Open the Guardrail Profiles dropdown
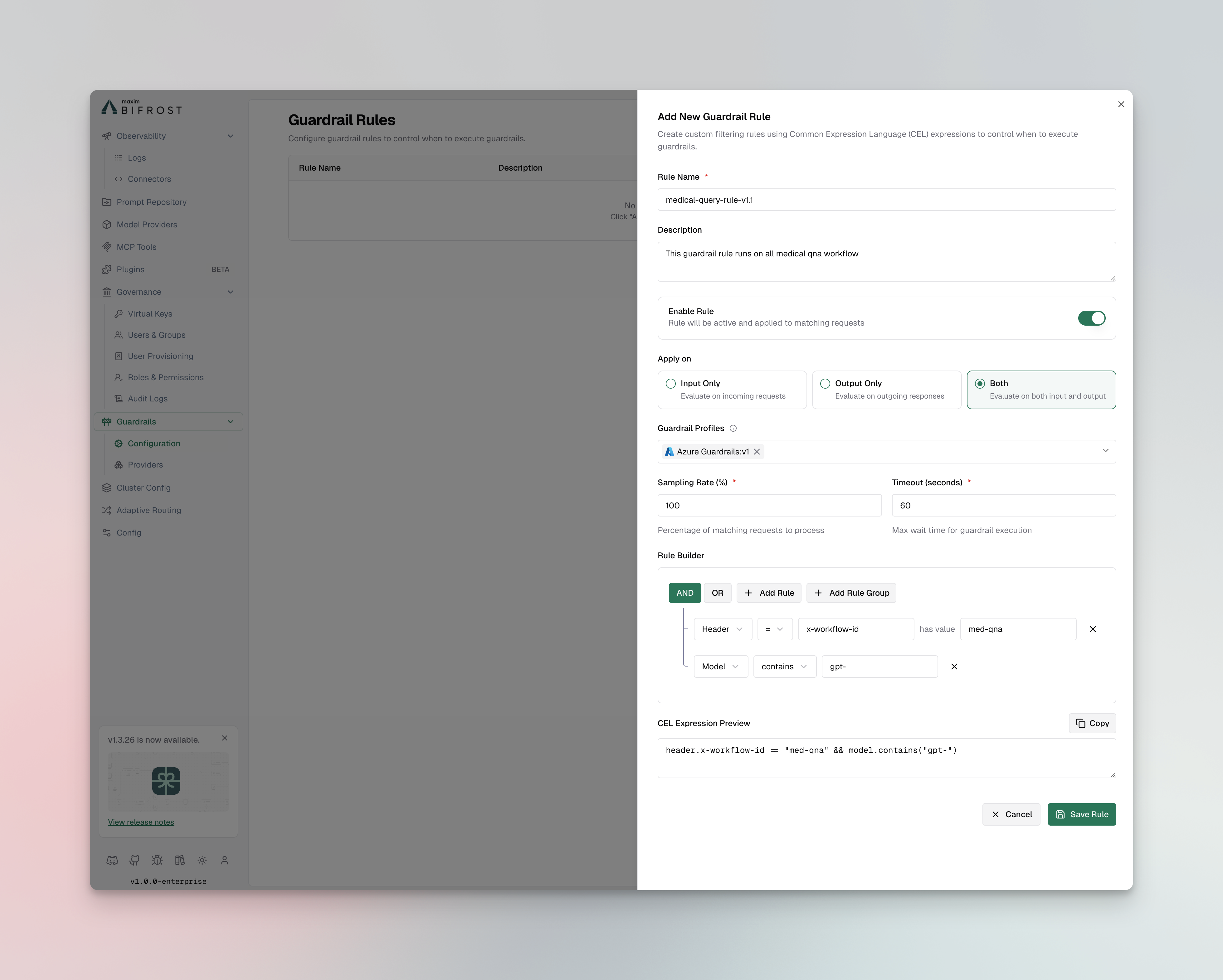The image size is (1223, 980). [x=1106, y=451]
